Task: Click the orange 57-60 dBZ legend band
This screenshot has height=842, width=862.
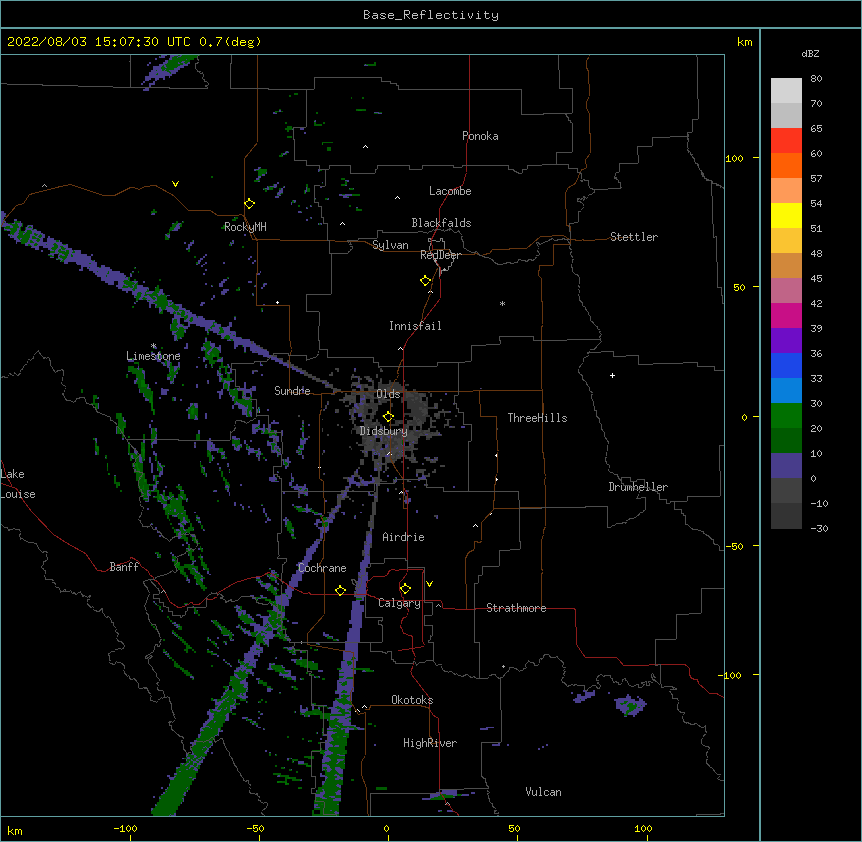Action: [786, 165]
